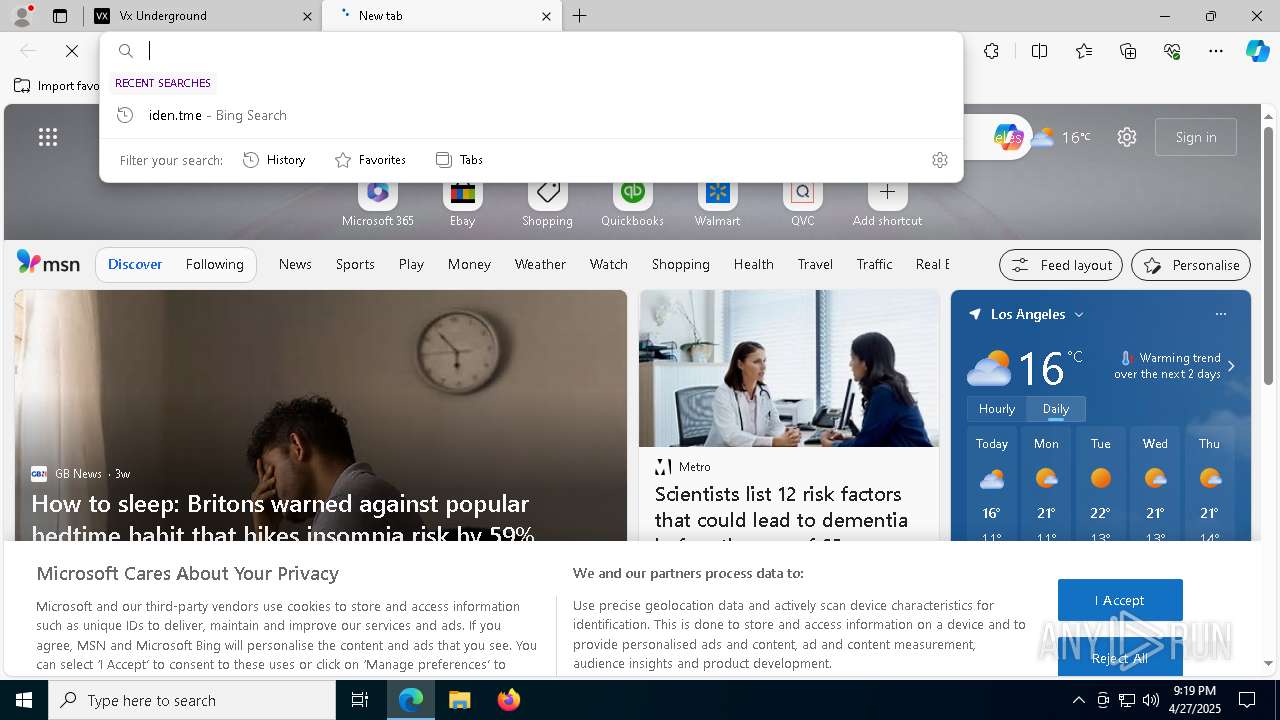The image size is (1280, 720).
Task: Open the News category
Action: (x=295, y=264)
